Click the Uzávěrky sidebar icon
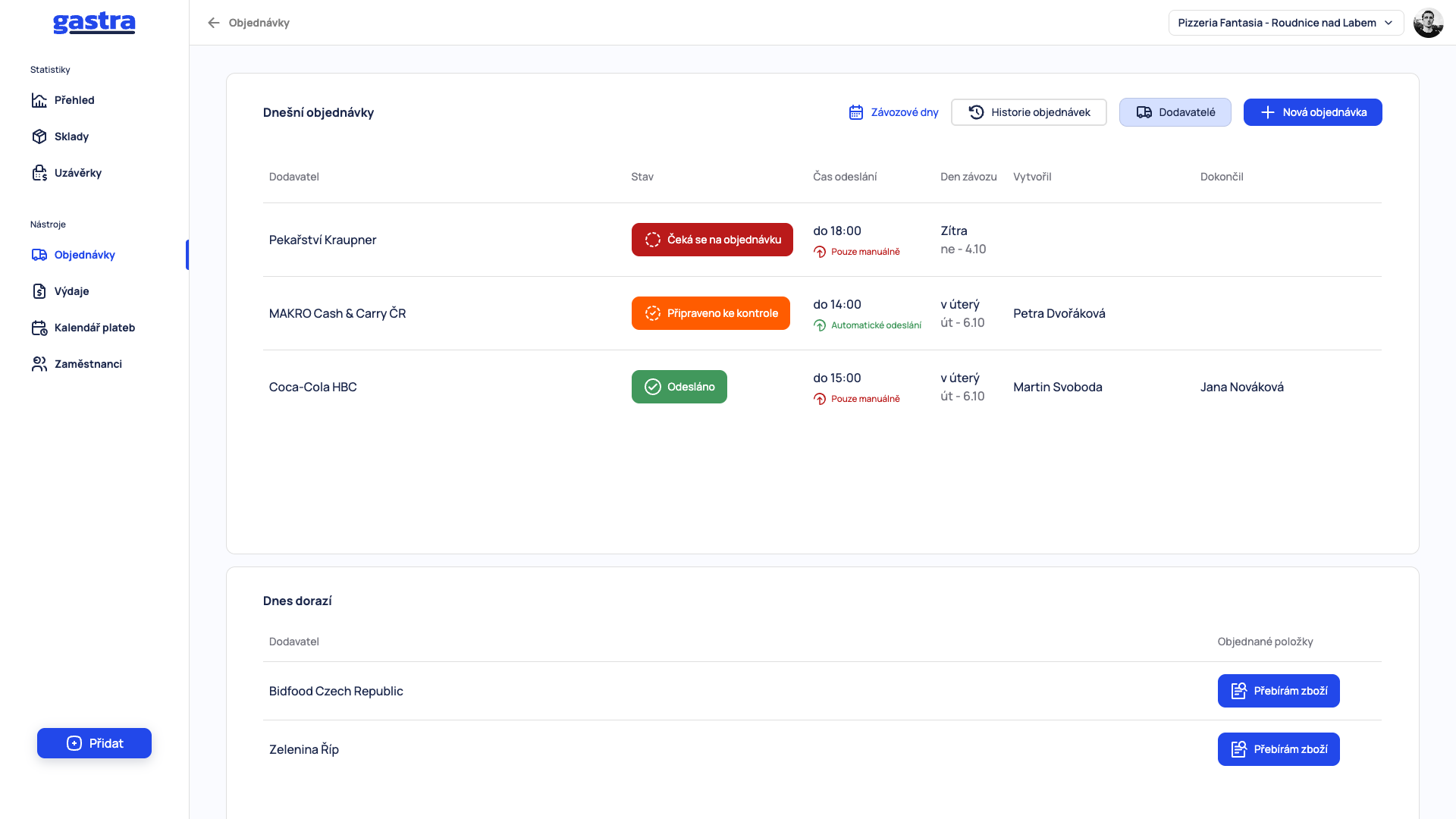The height and width of the screenshot is (819, 1456). coord(39,173)
